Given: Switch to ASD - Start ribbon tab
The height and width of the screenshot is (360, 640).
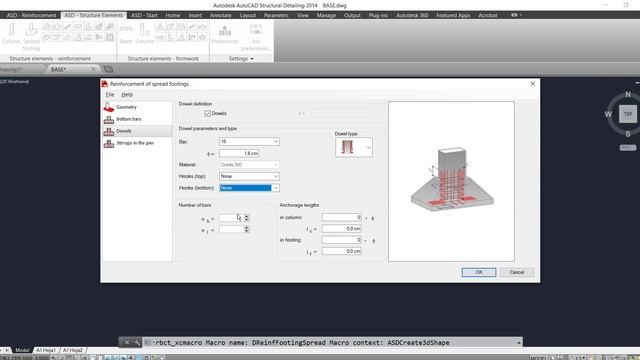Looking at the screenshot, I should click(144, 15).
